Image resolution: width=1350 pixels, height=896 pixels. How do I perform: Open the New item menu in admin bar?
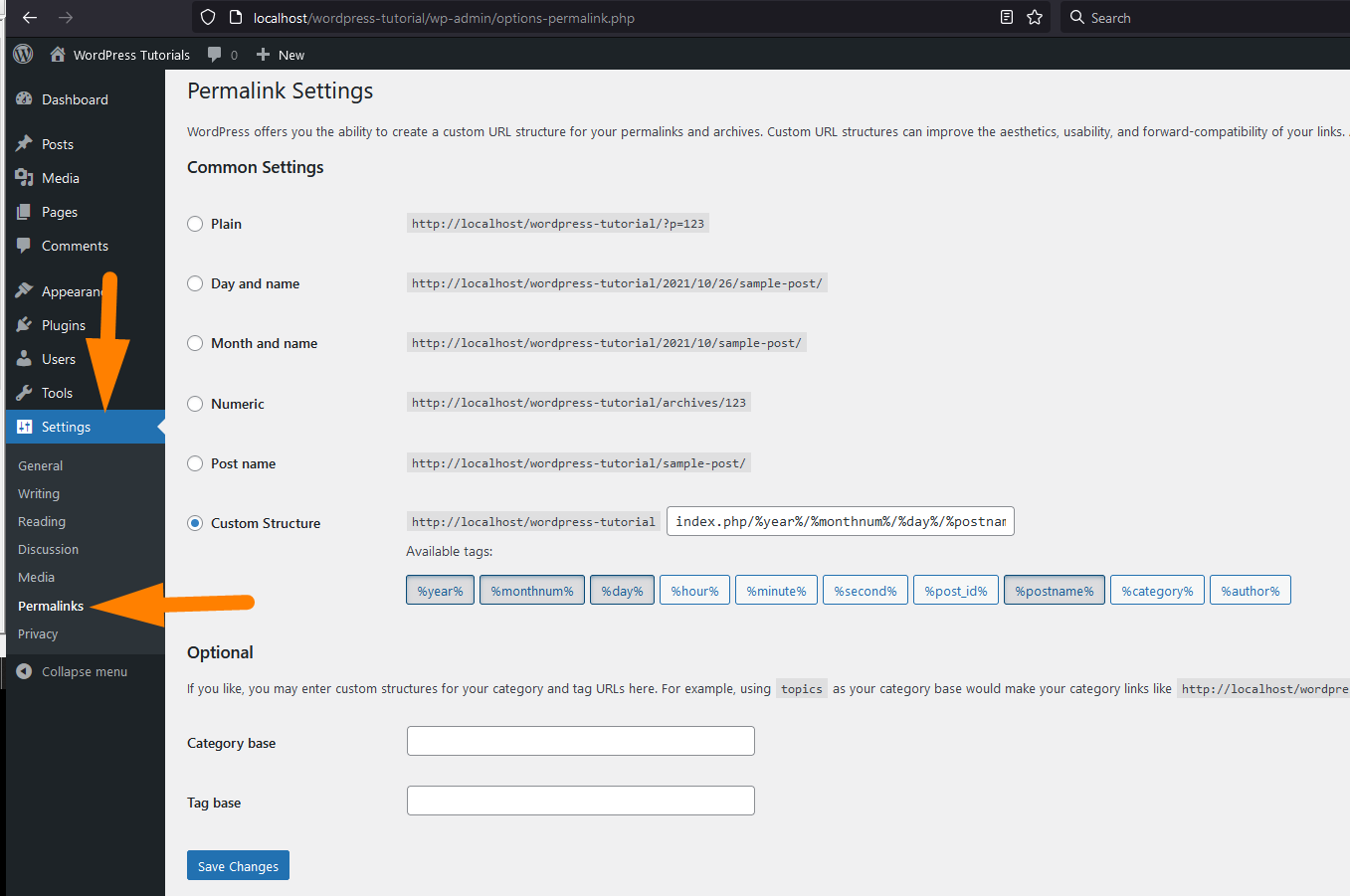279,54
